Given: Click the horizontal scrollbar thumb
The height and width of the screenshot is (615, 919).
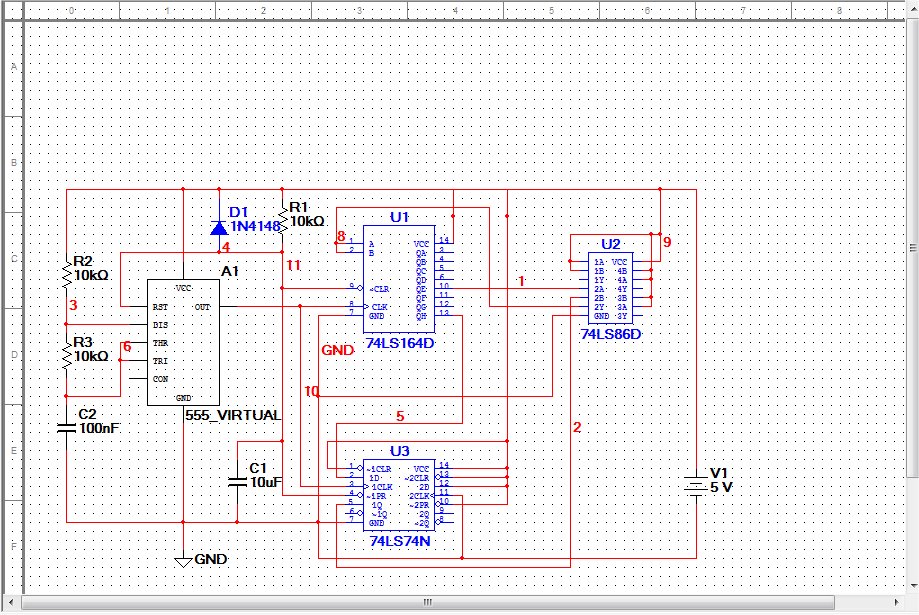Looking at the screenshot, I should click(428, 602).
